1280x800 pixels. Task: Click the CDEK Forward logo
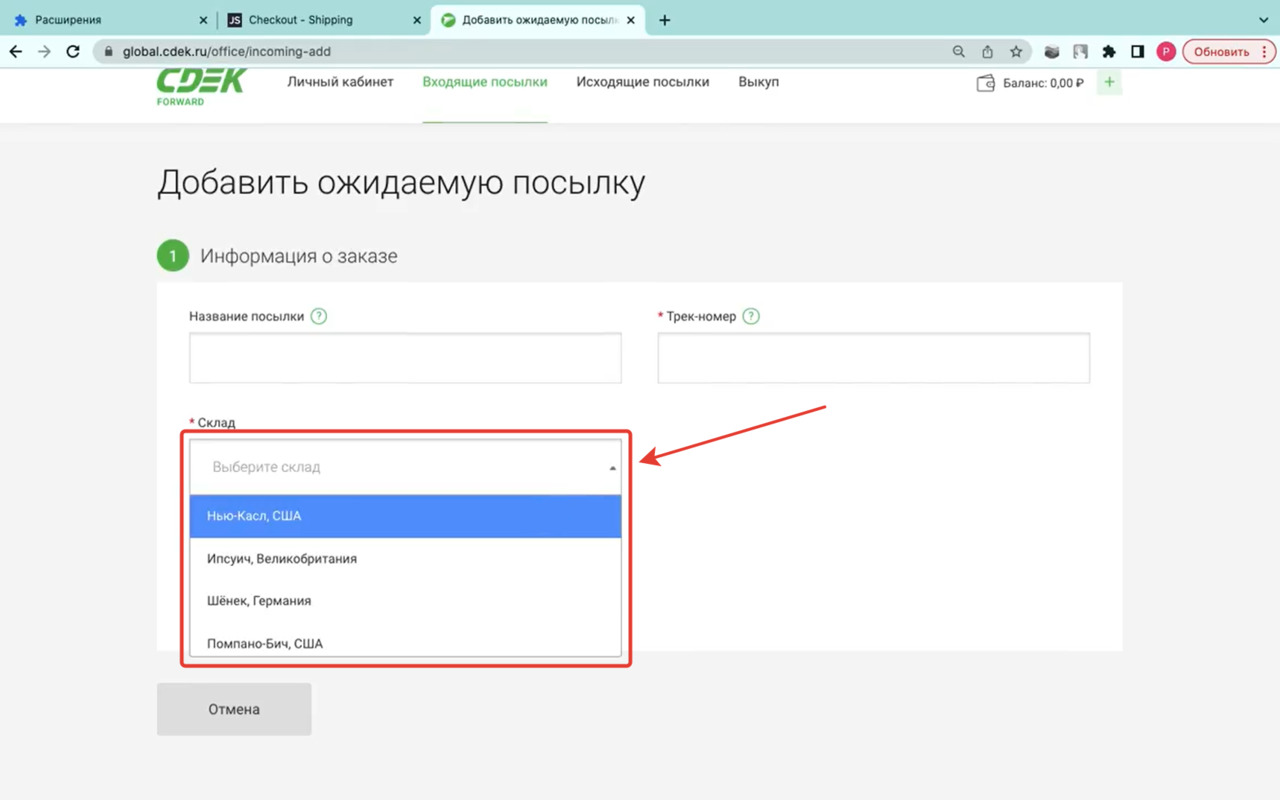201,87
